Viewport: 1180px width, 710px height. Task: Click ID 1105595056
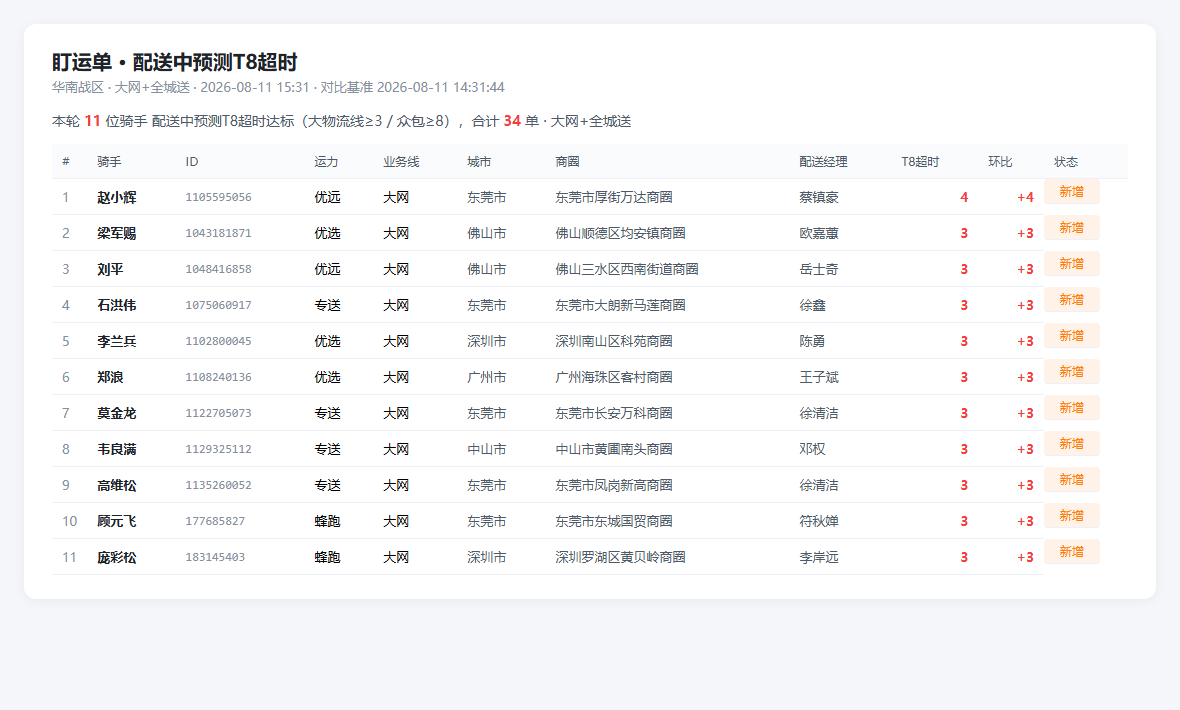pyautogui.click(x=218, y=197)
